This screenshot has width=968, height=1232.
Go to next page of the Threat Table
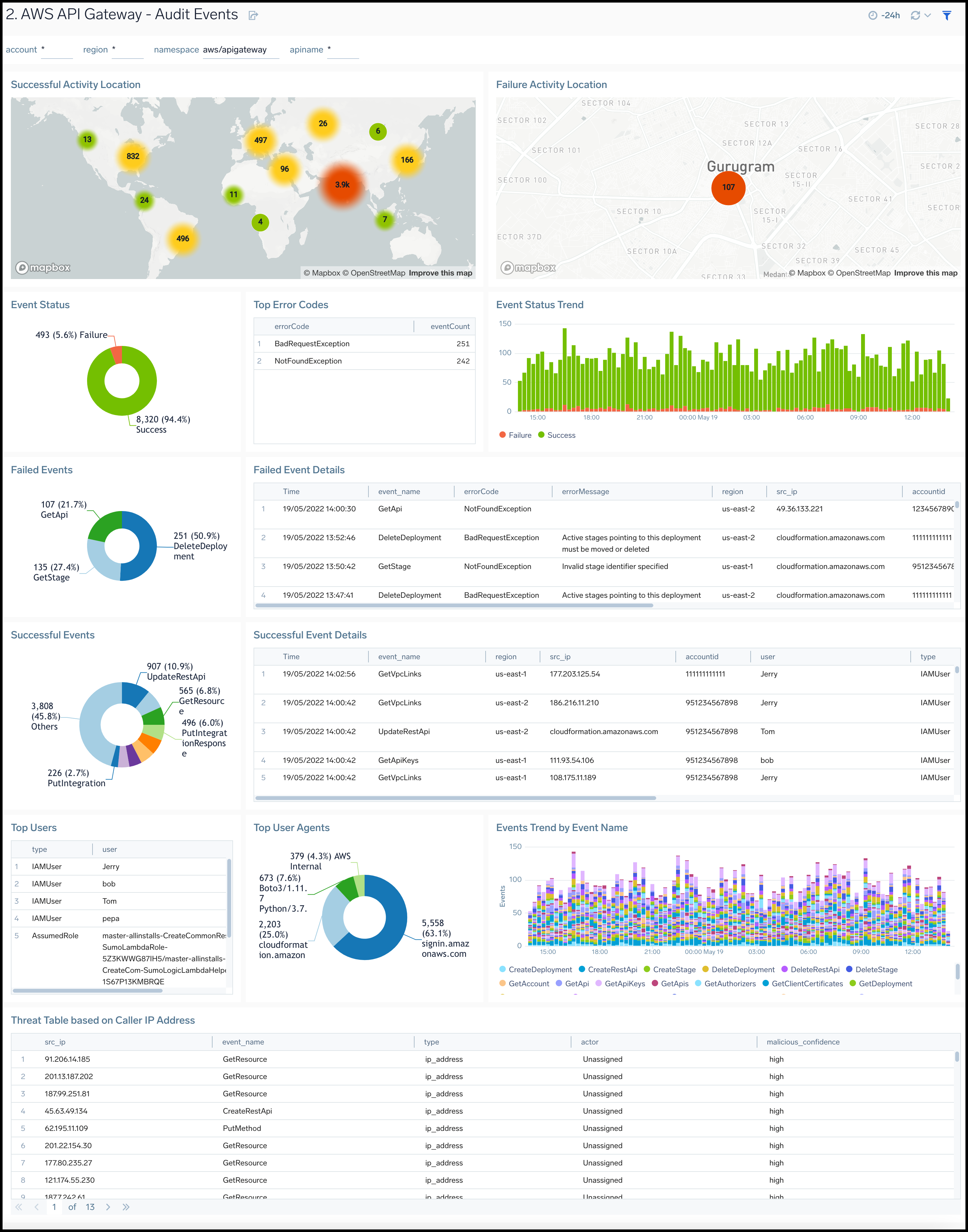pos(108,1207)
